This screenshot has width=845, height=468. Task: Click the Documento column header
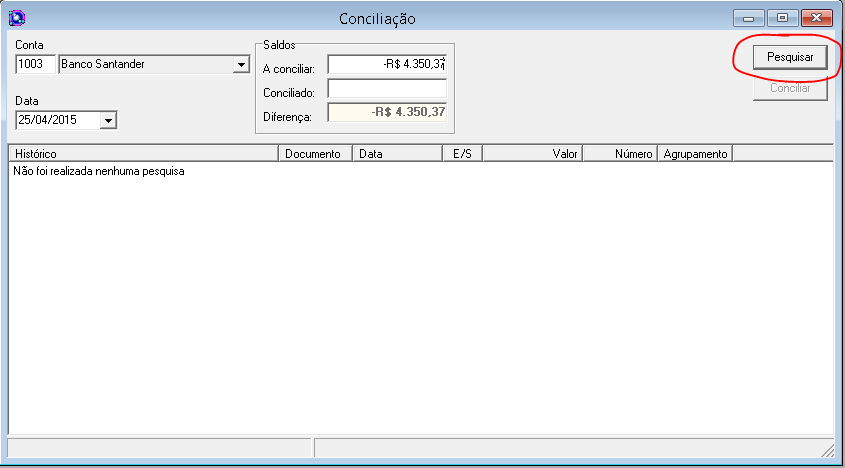coord(314,154)
